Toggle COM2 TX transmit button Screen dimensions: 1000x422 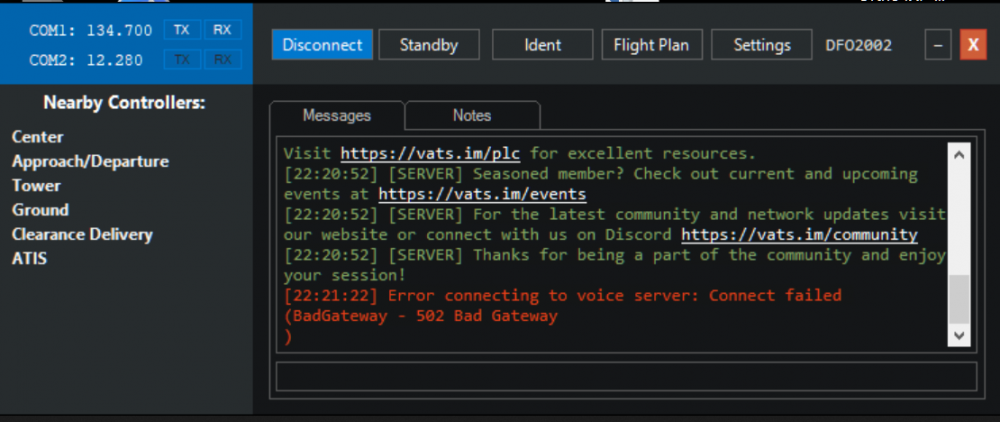tap(181, 60)
